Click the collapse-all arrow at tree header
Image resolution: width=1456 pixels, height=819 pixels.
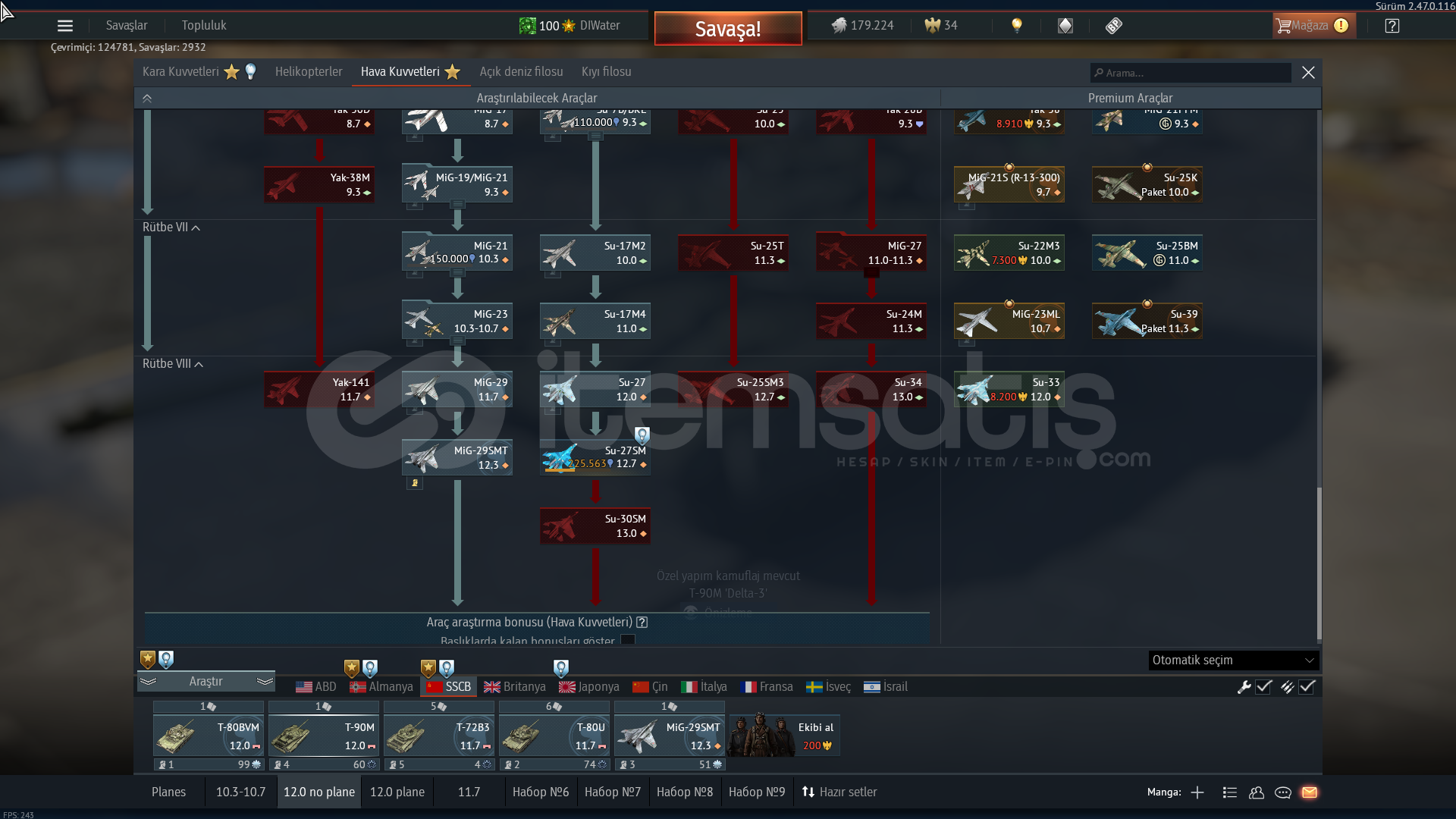(147, 98)
